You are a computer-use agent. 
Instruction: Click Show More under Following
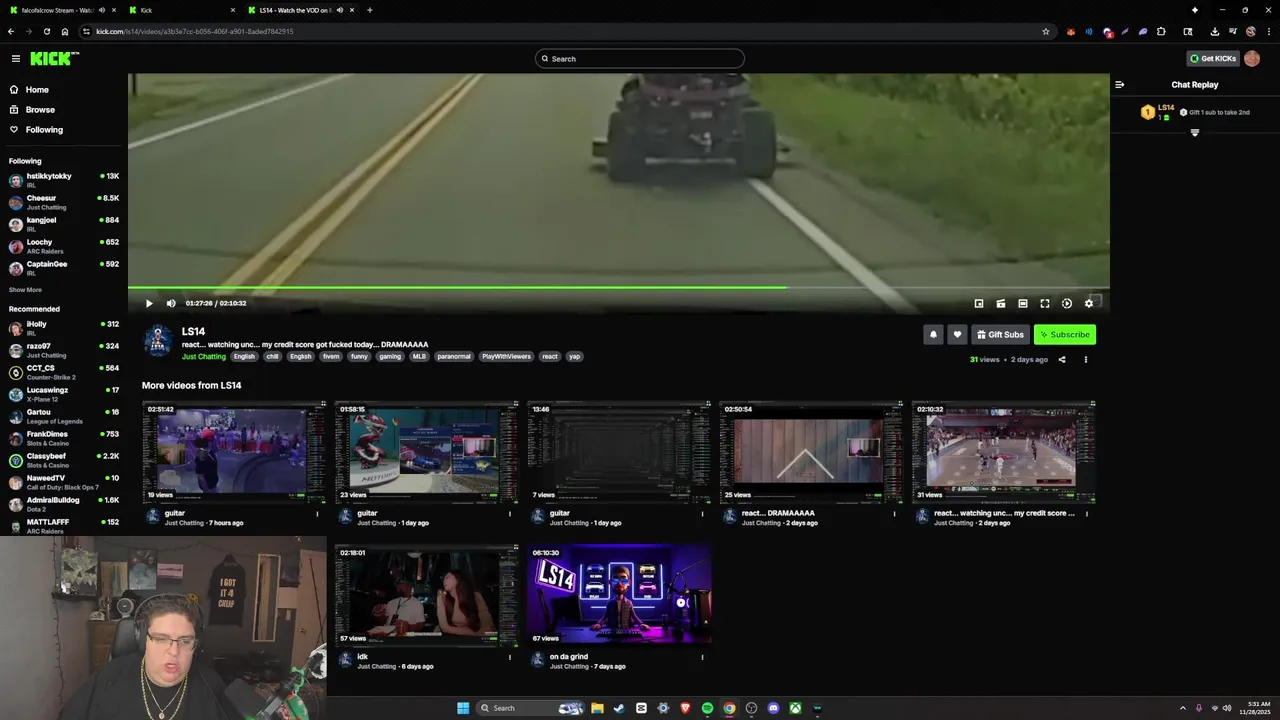(x=25, y=290)
